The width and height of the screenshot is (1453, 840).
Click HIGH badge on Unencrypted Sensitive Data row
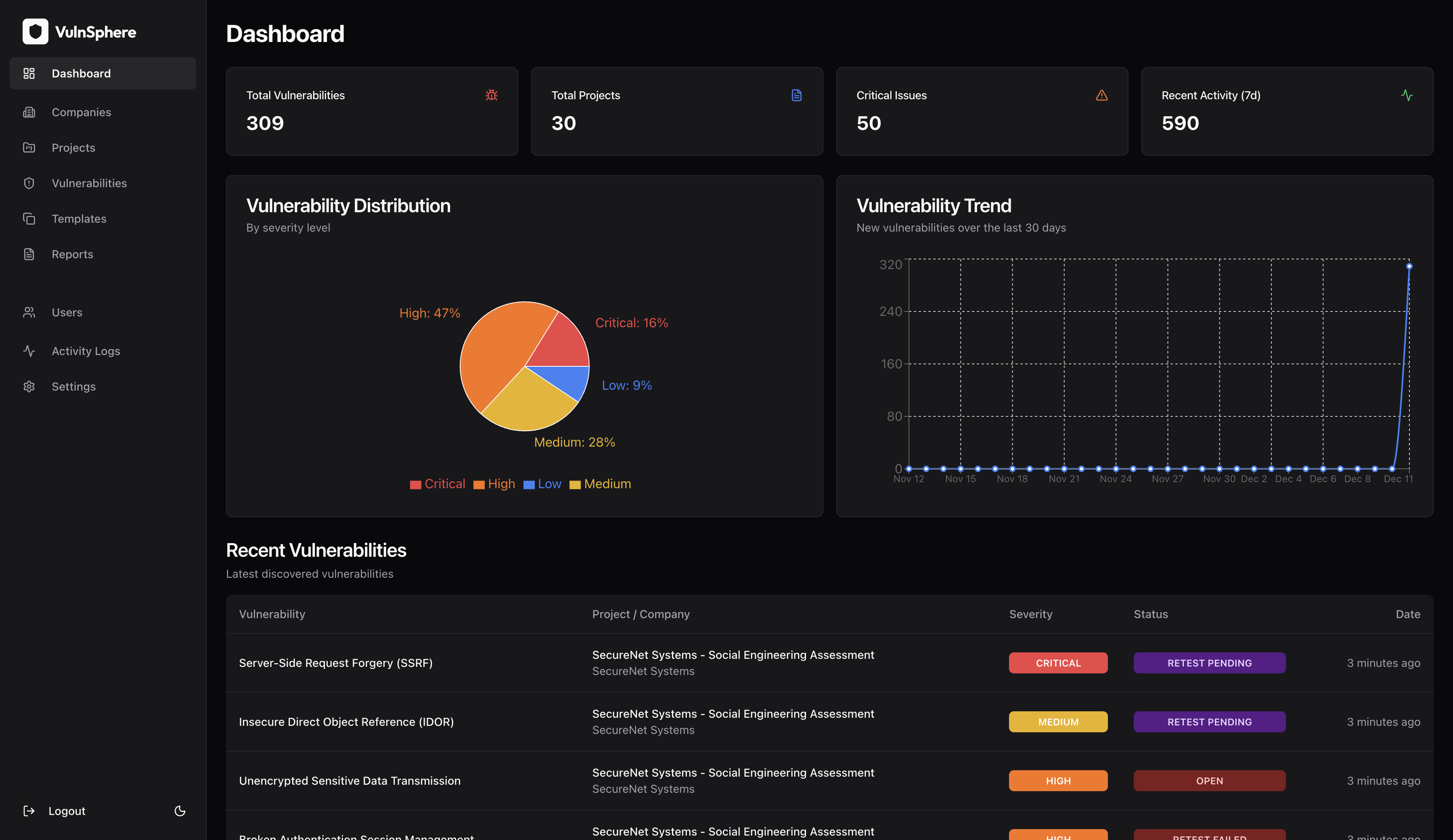[1058, 781]
